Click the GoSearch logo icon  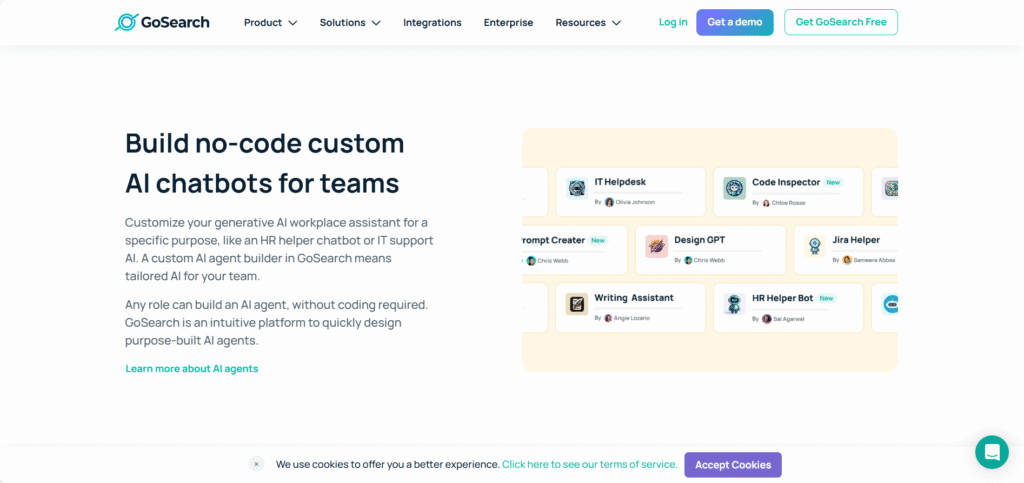coord(127,22)
